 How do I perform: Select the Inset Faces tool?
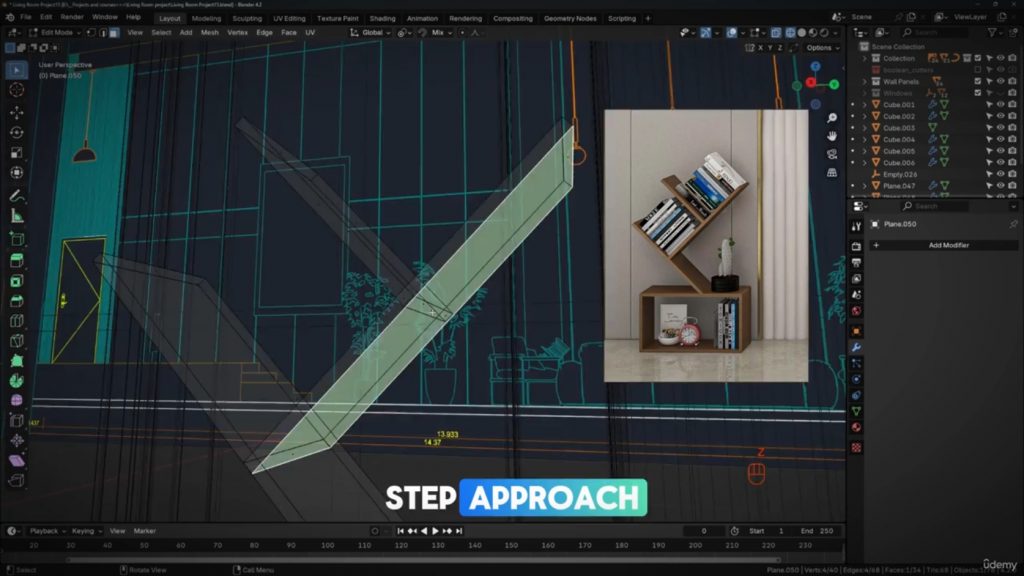(x=17, y=281)
